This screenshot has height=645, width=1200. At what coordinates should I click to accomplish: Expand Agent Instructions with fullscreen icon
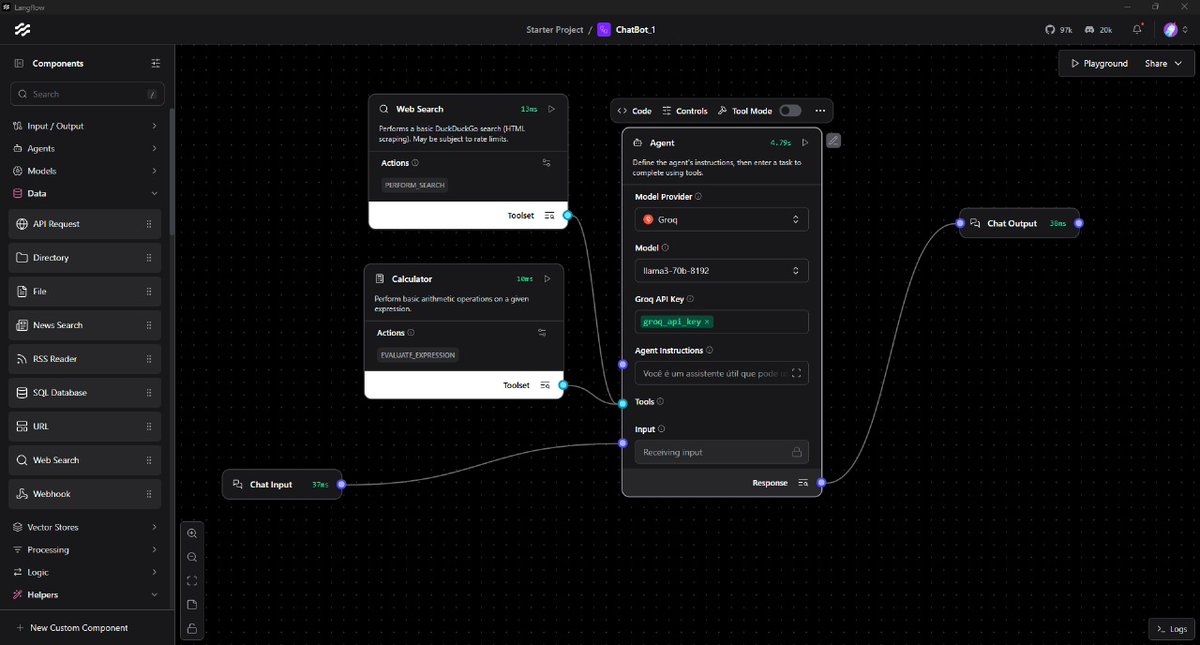tap(796, 373)
